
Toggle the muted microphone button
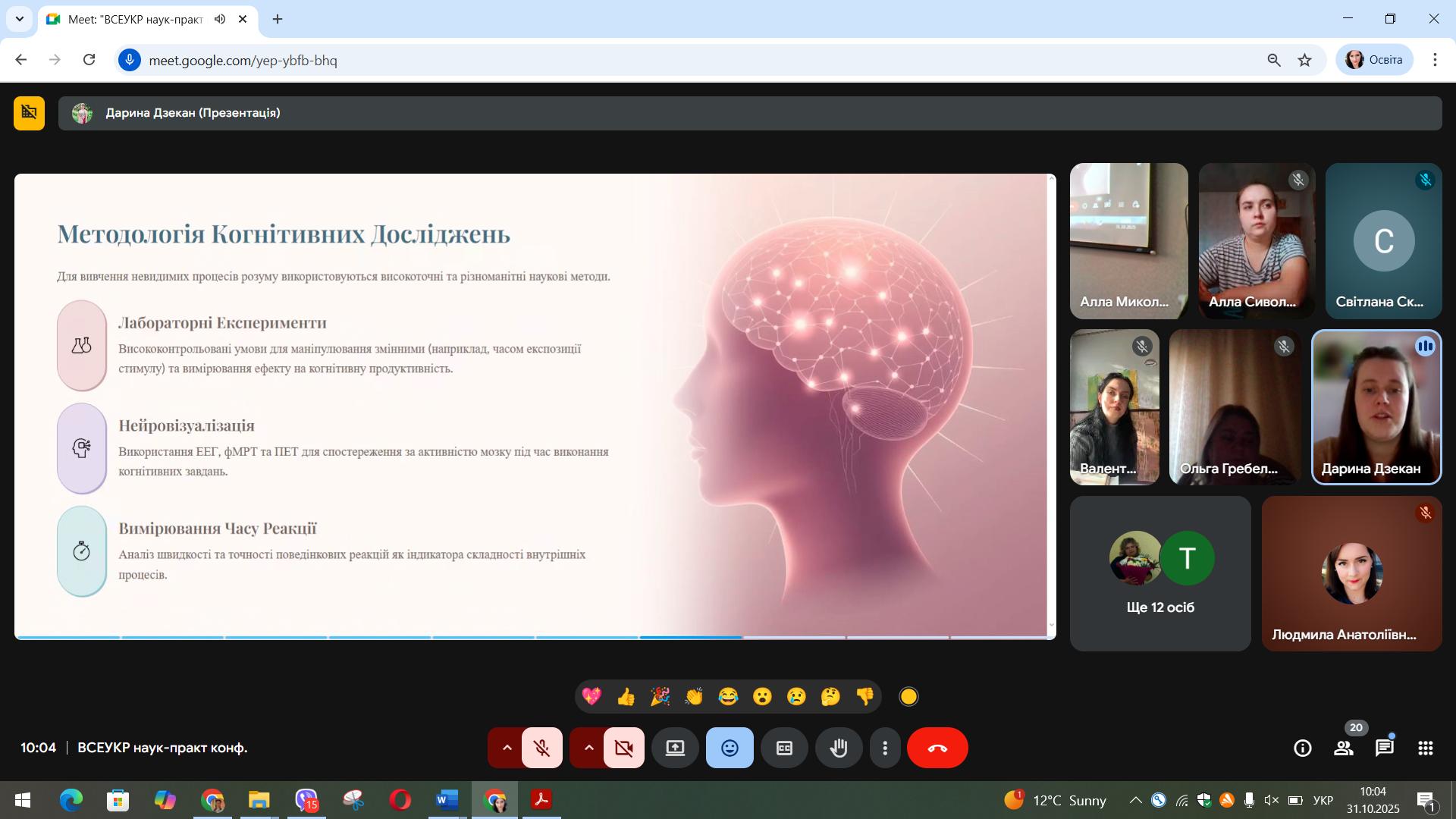pyautogui.click(x=542, y=748)
